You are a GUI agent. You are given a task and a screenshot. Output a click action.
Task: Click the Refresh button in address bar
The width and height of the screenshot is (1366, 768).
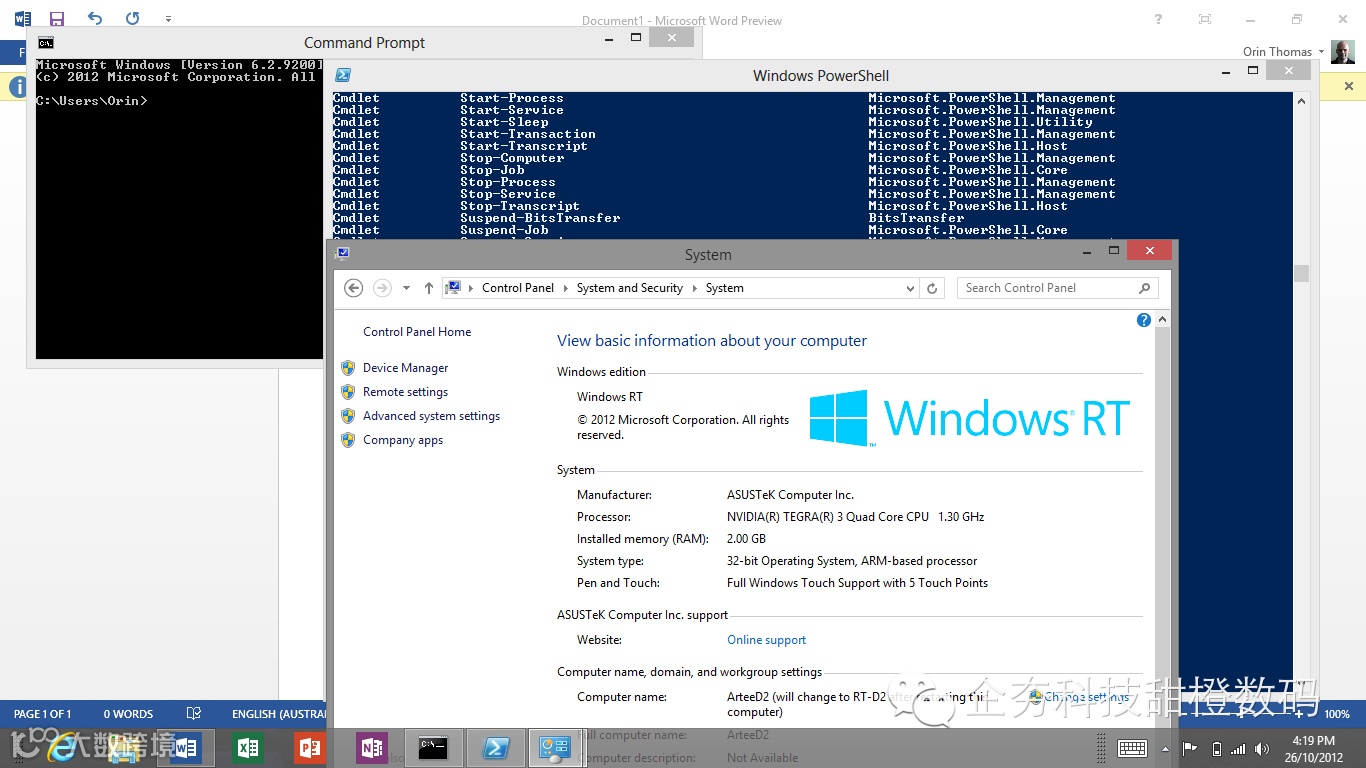coord(932,288)
